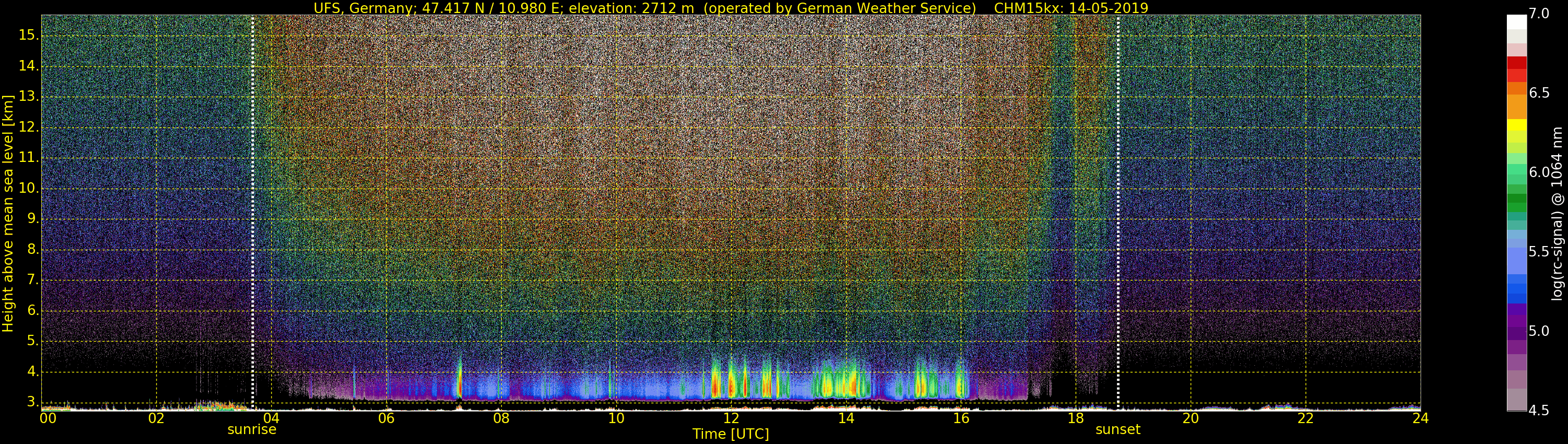Screen dimensions: 1568x444
Task: Click the '6.' height tick label
Action: (x=32, y=310)
